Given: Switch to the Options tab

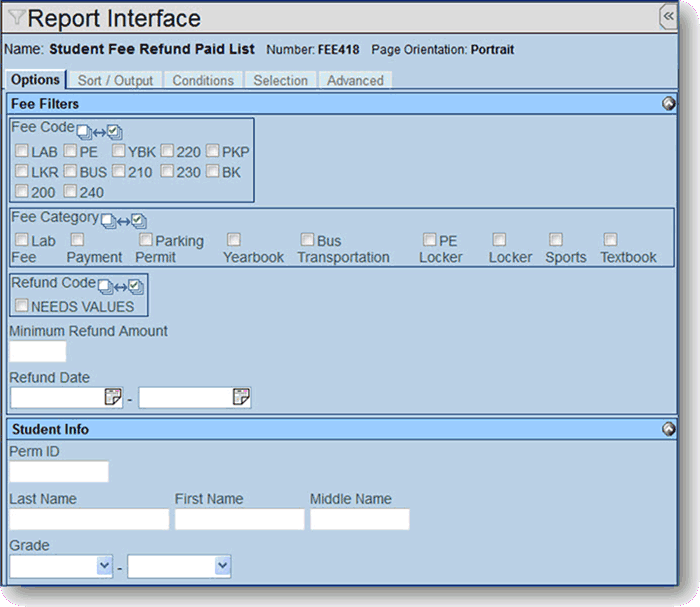Looking at the screenshot, I should (x=36, y=80).
